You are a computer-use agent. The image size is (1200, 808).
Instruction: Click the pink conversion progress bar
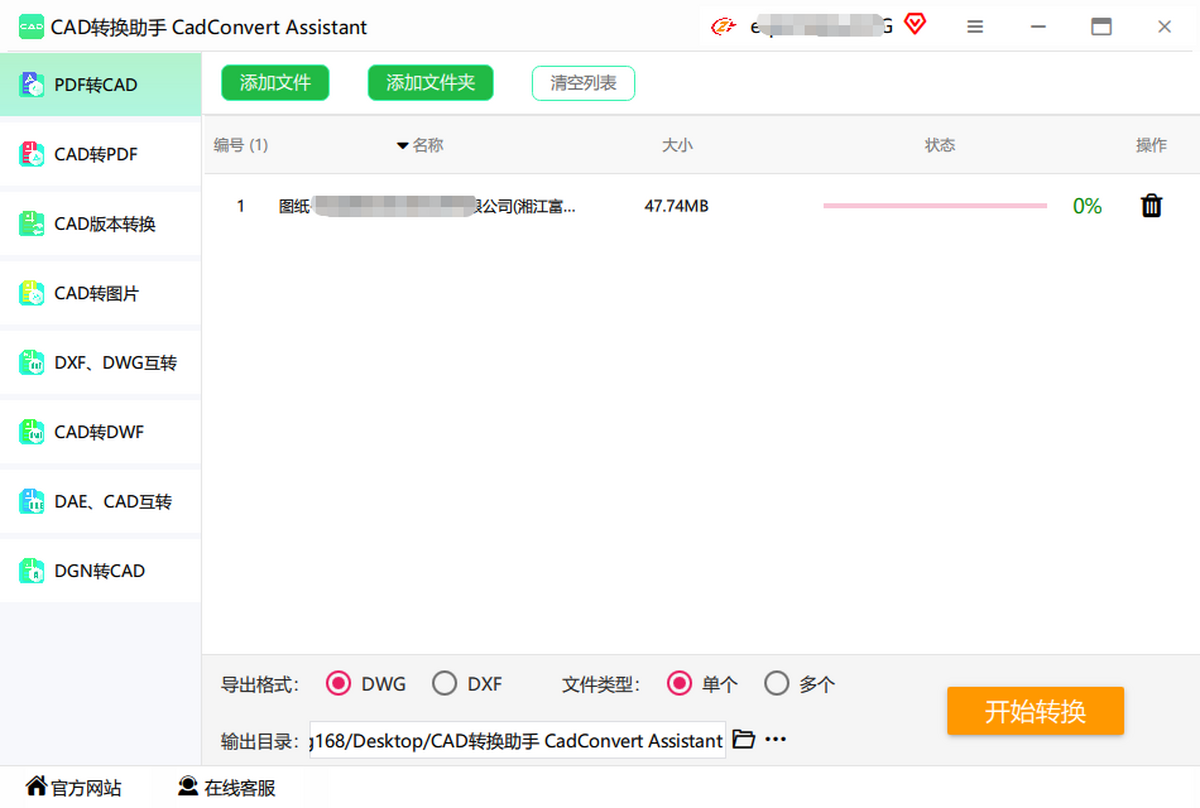tap(934, 206)
